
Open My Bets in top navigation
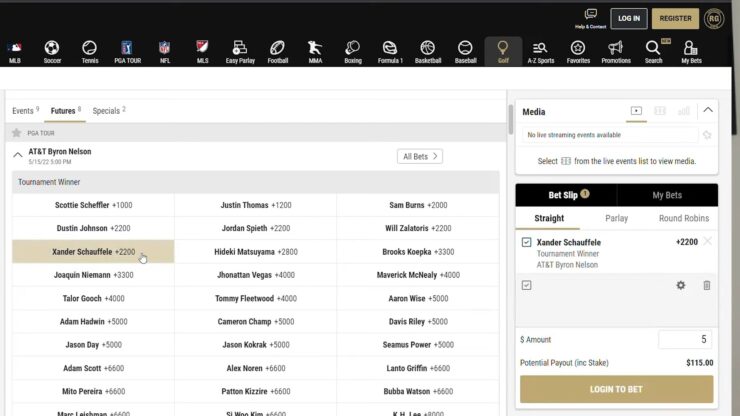(x=691, y=52)
